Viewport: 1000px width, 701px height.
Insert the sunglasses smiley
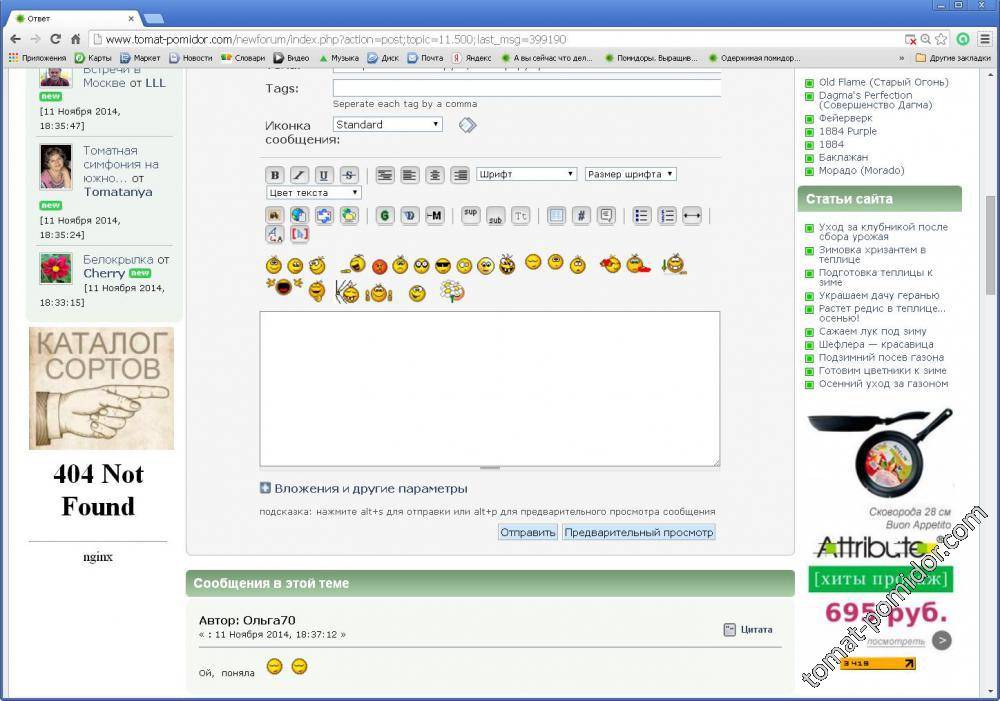(x=443, y=265)
